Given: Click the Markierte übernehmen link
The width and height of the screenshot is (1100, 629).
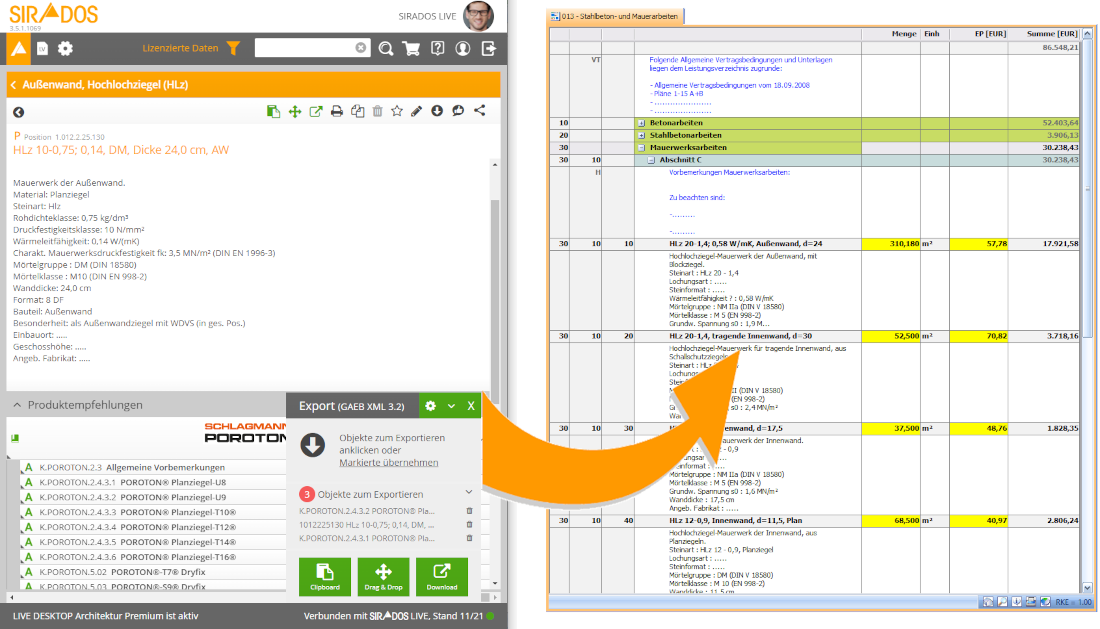Looking at the screenshot, I should (x=388, y=463).
